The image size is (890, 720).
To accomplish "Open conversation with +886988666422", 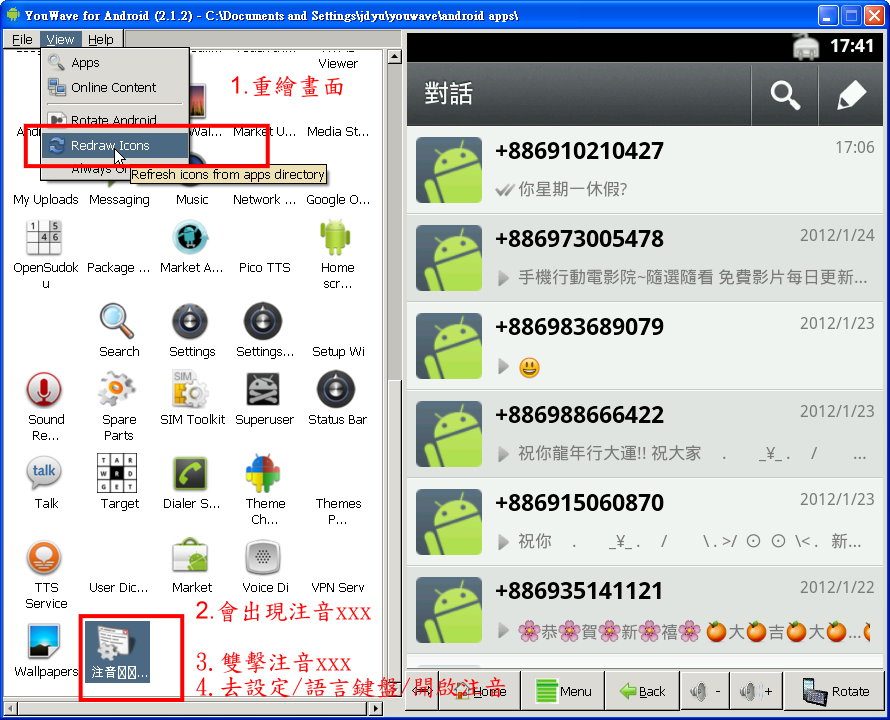I will click(645, 434).
